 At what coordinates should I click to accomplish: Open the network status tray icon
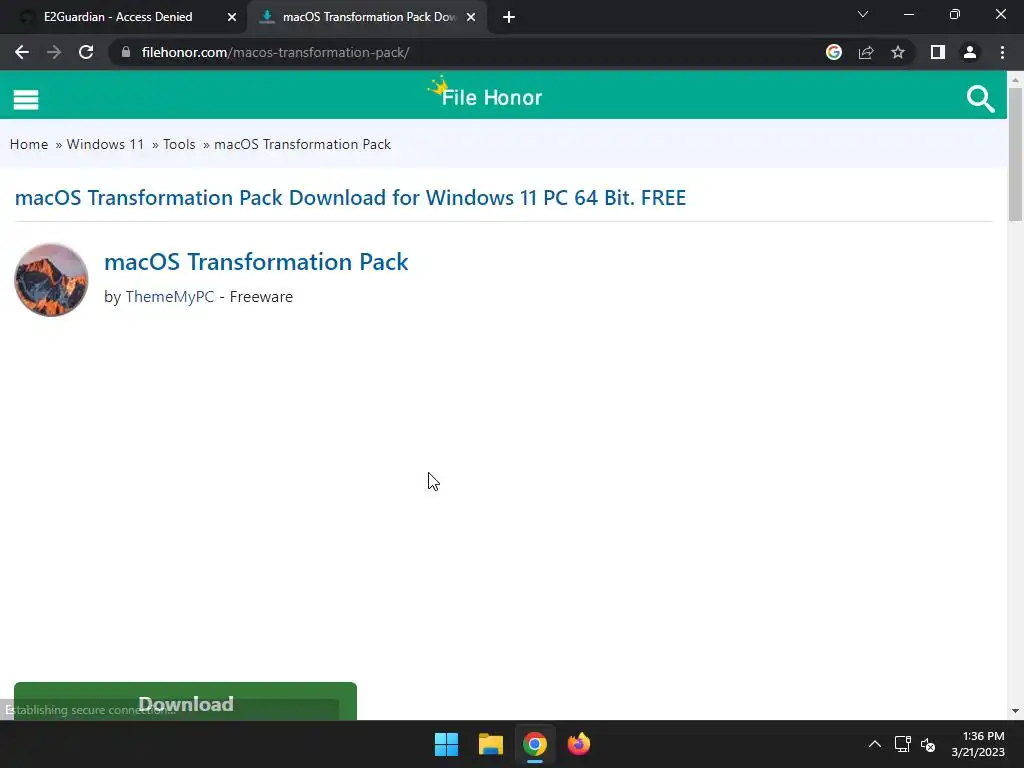[903, 744]
